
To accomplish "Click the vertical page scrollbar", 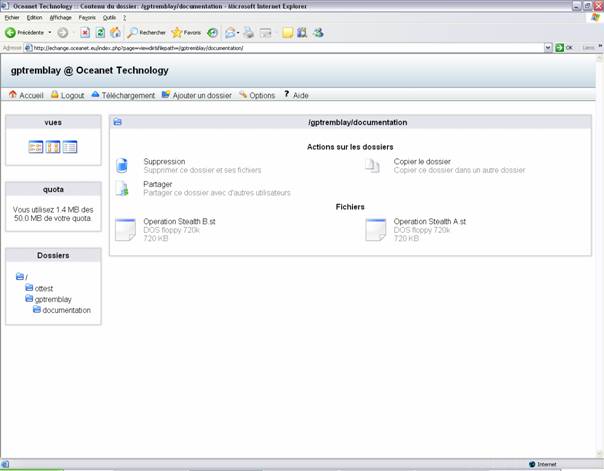I will coord(600,256).
